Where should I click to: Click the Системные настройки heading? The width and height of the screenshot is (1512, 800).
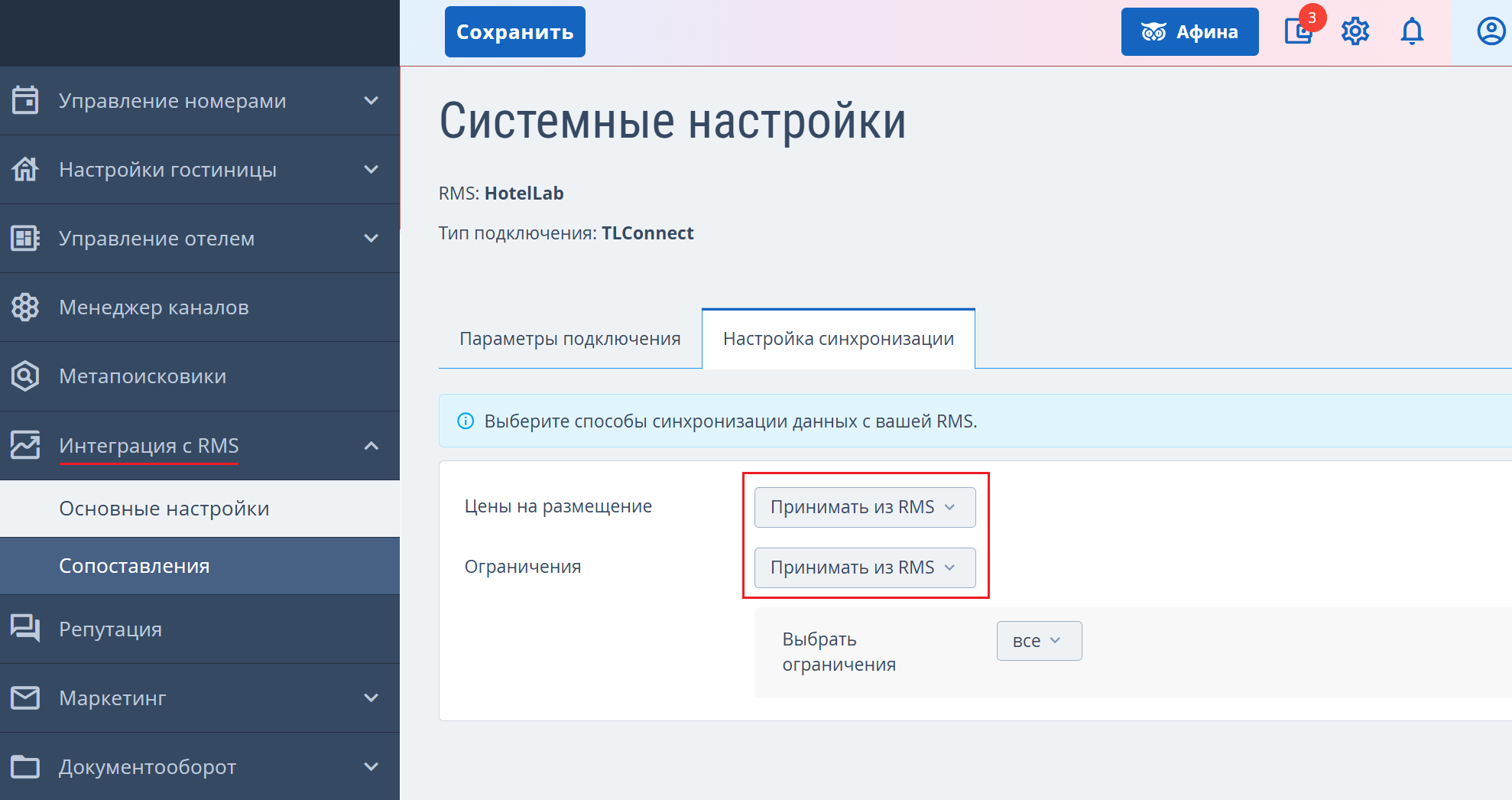pos(673,121)
